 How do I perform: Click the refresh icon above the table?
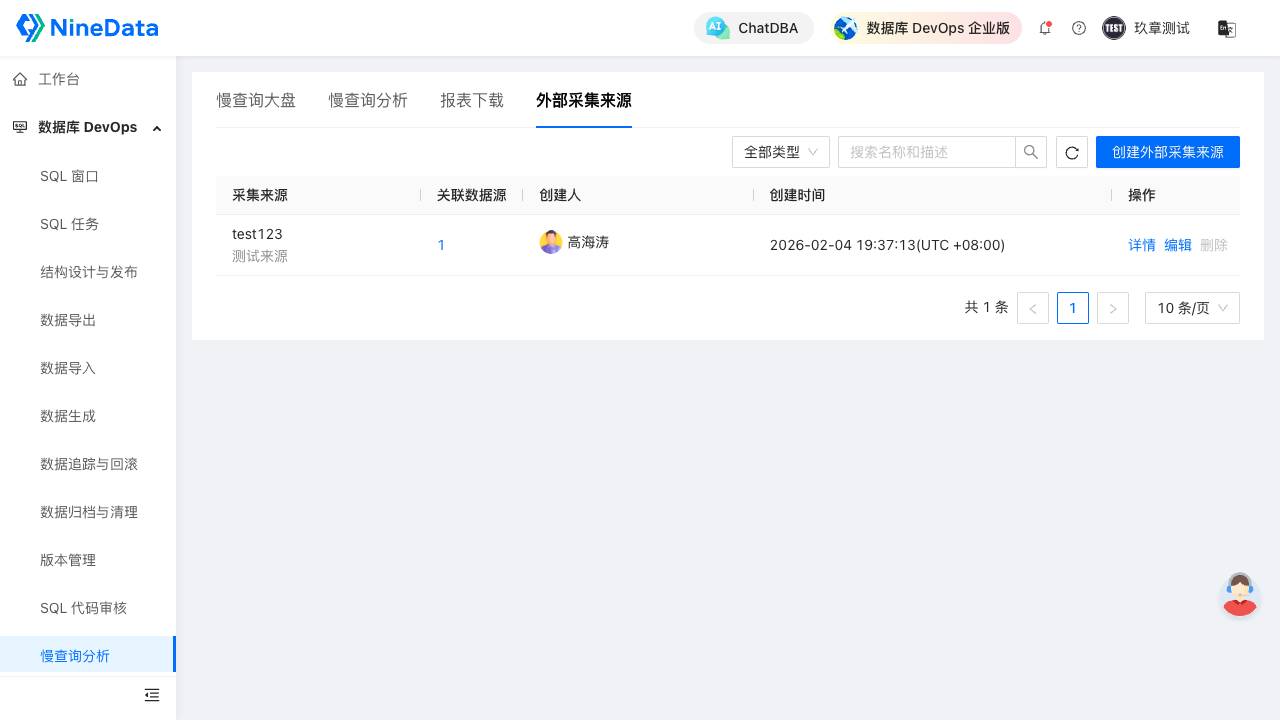(x=1071, y=152)
